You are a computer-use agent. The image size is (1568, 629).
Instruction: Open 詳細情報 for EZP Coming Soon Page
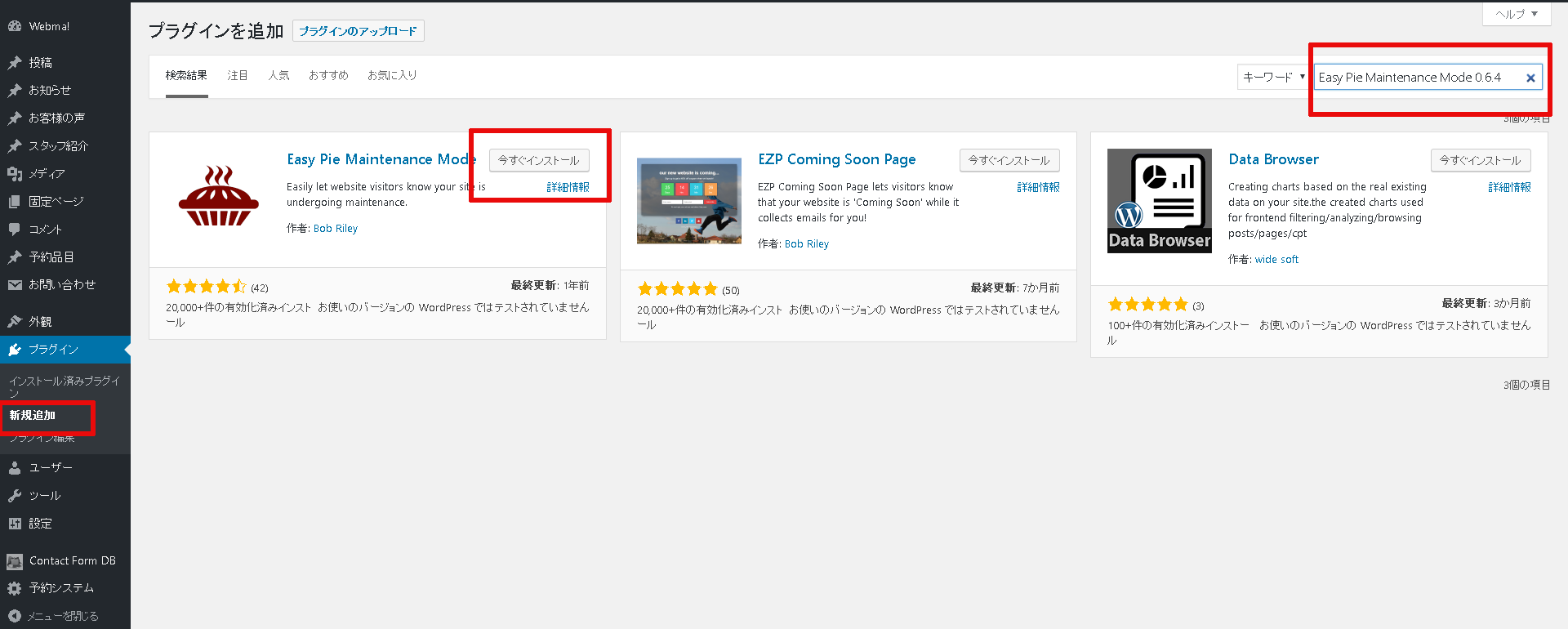coord(1039,187)
